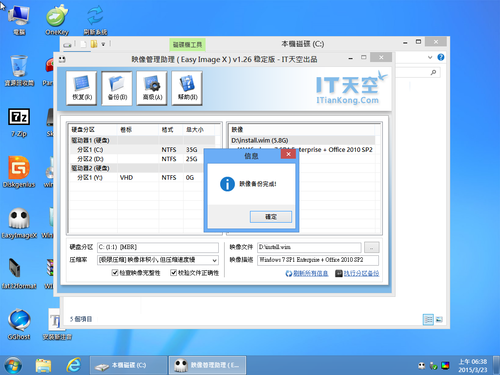This screenshot has height=375, width=500.
Task: Click the 总大小 column header
Action: 199,129
